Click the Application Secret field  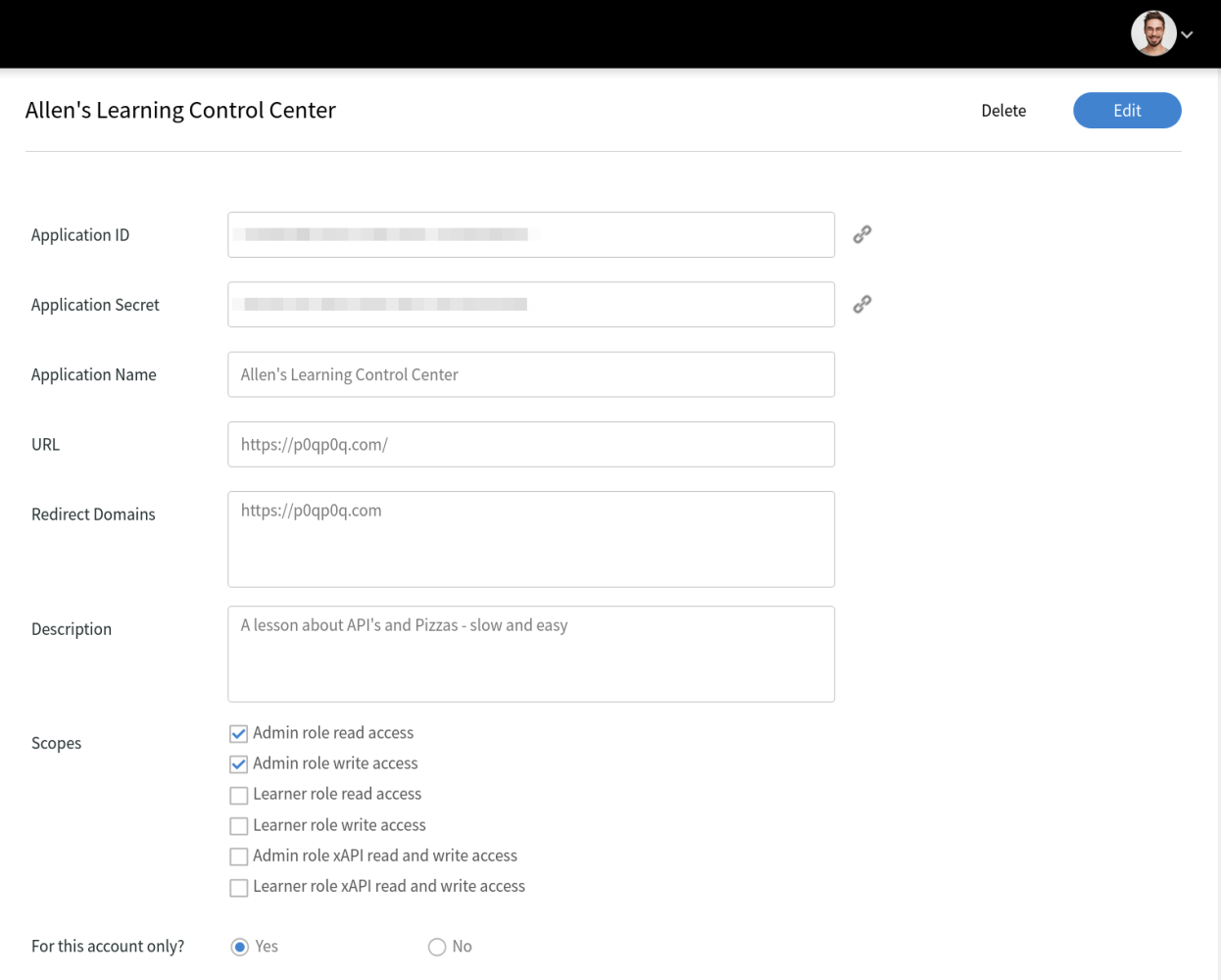point(530,305)
